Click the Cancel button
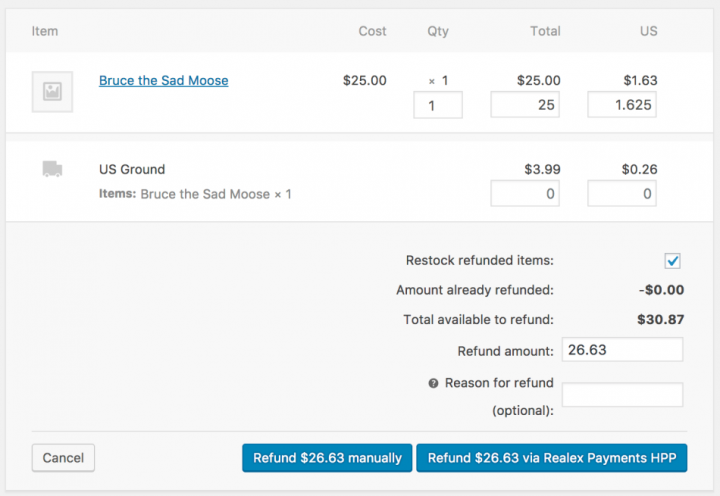 pos(63,458)
